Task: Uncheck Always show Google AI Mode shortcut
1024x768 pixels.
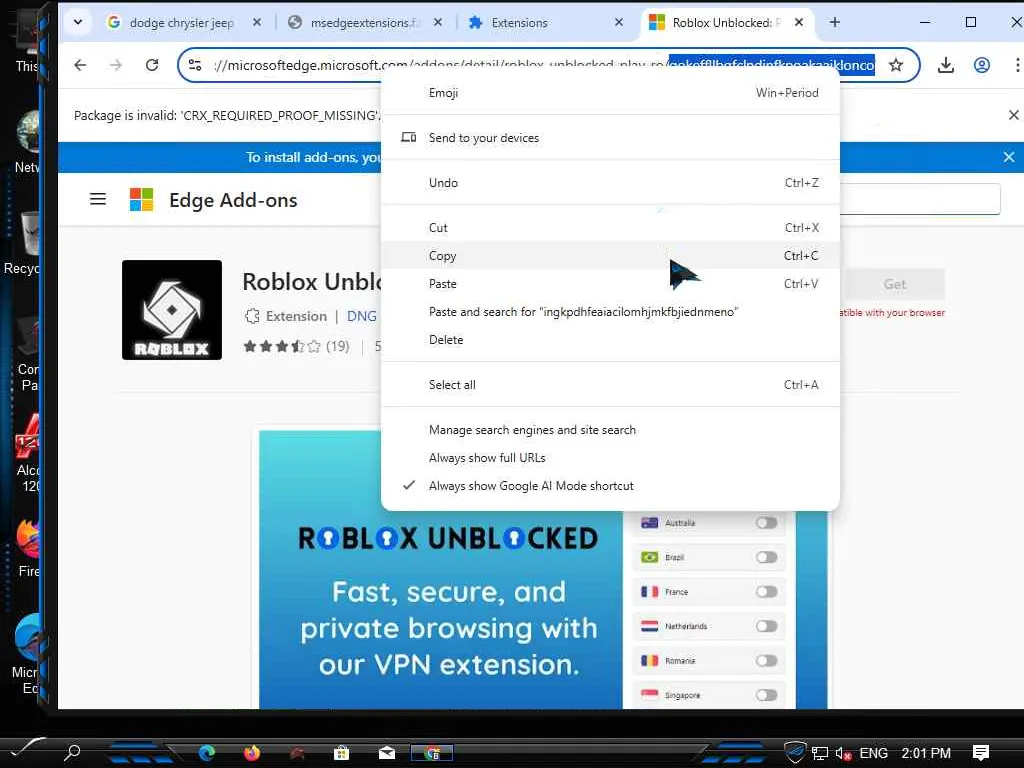Action: point(610,487)
